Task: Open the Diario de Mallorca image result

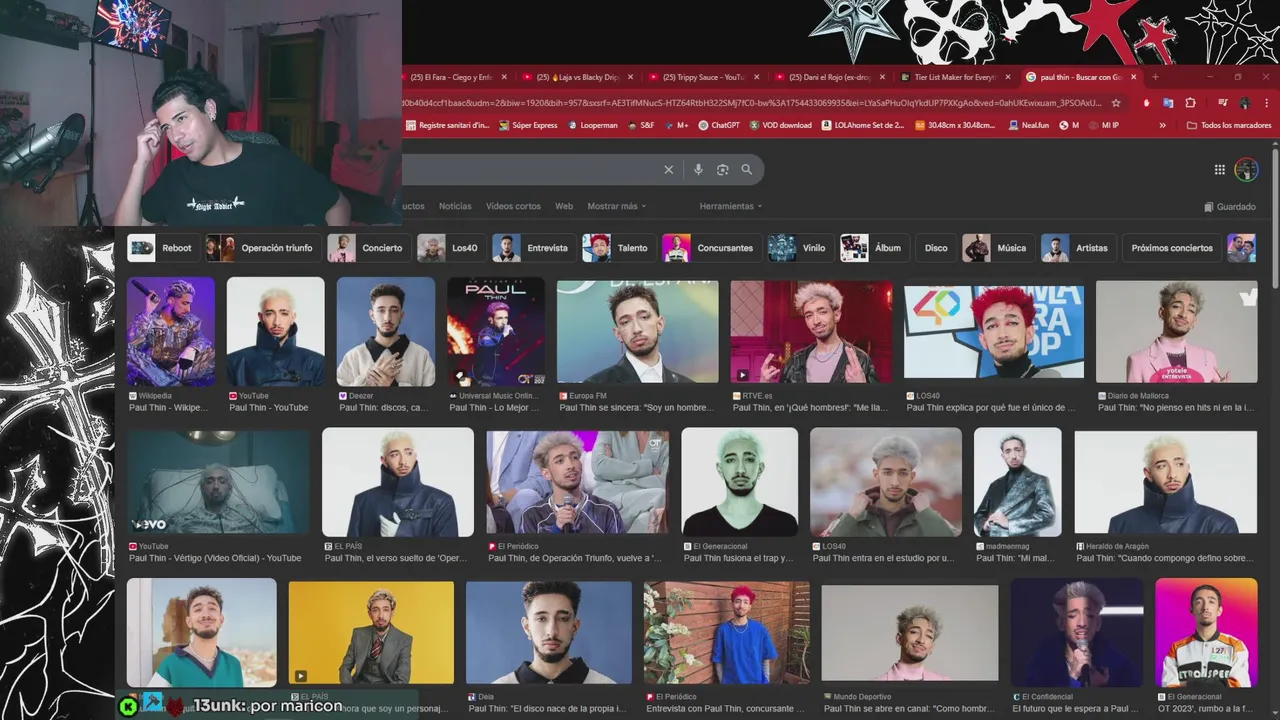Action: pos(1176,332)
